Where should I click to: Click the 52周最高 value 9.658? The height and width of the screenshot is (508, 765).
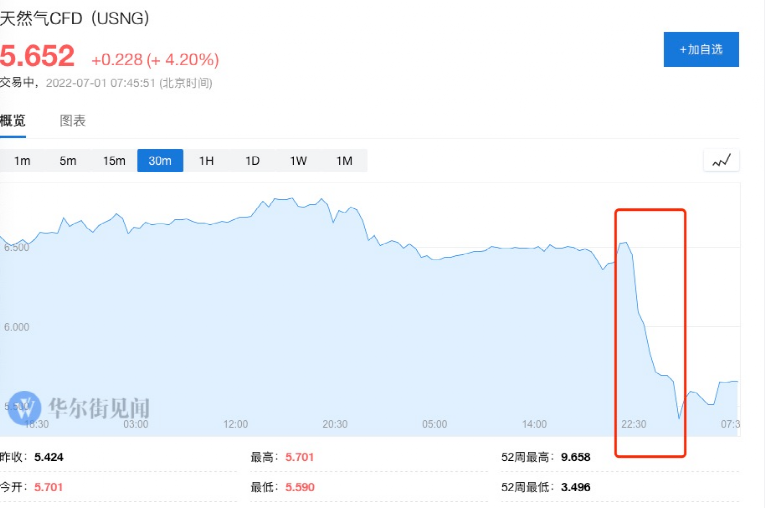pos(576,457)
